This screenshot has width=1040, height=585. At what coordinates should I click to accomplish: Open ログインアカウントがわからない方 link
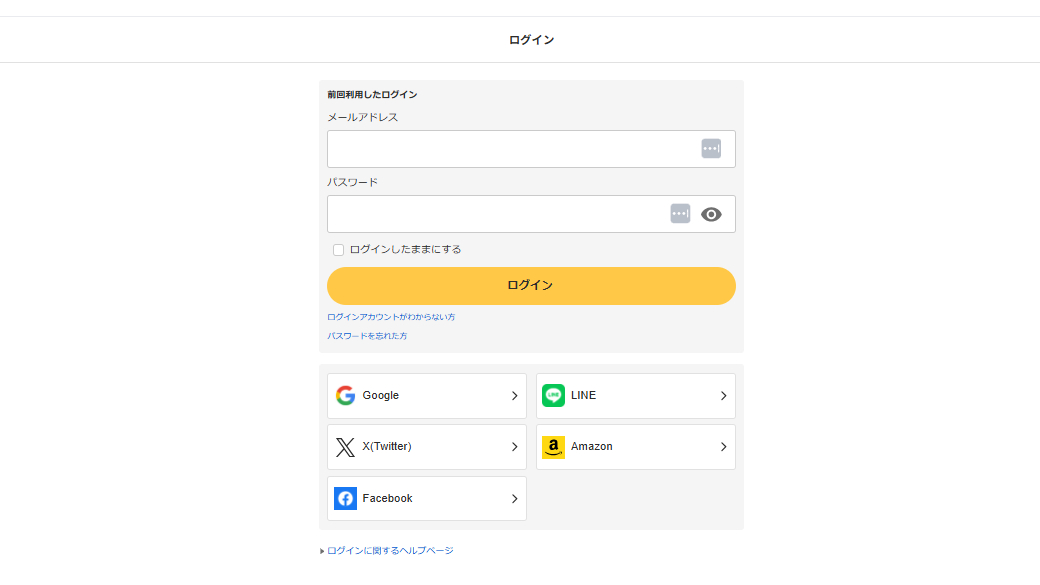tap(391, 317)
